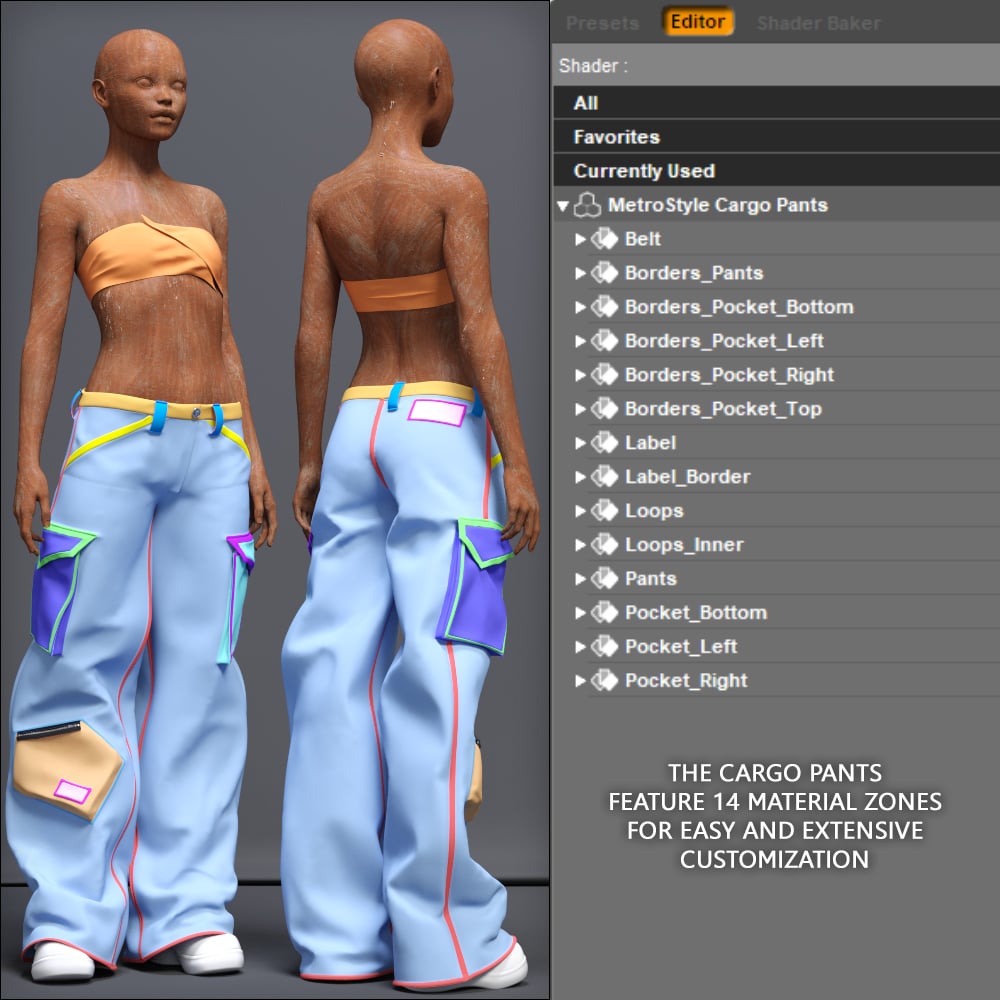The image size is (1000, 1000).
Task: Click the Label surface icon
Action: coord(605,443)
